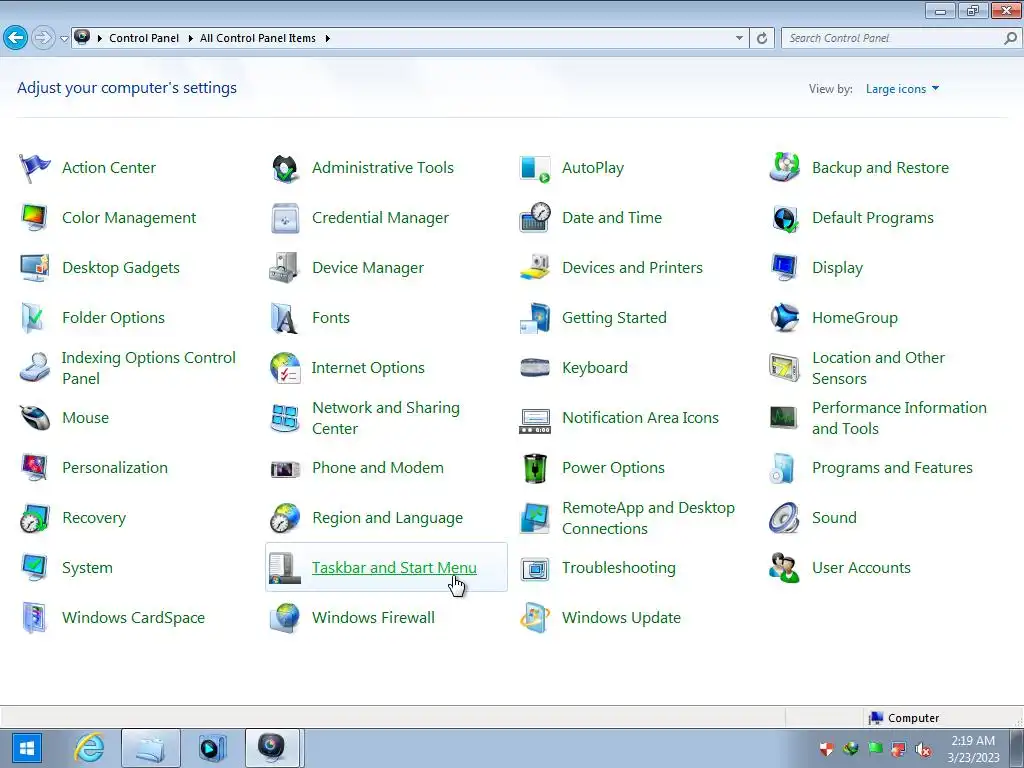Click the media player taskbar icon
1024x768 pixels.
pyautogui.click(x=212, y=748)
